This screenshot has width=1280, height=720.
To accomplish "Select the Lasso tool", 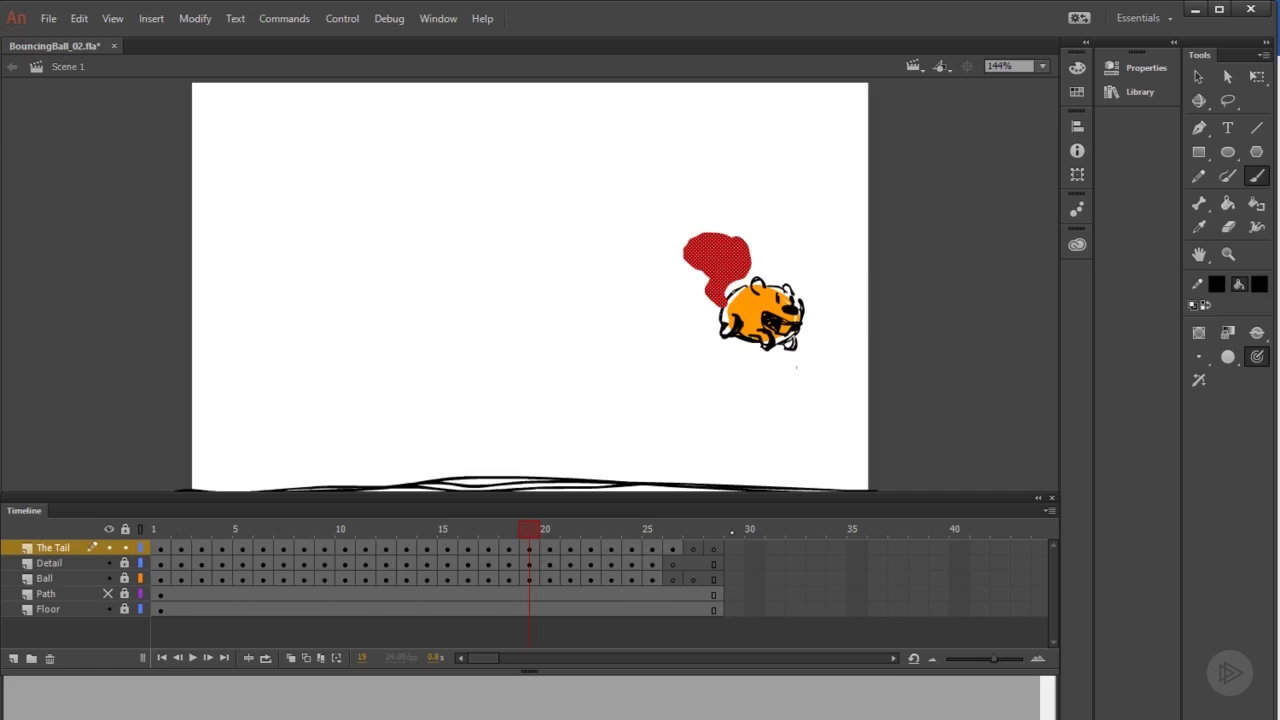I will point(1228,101).
